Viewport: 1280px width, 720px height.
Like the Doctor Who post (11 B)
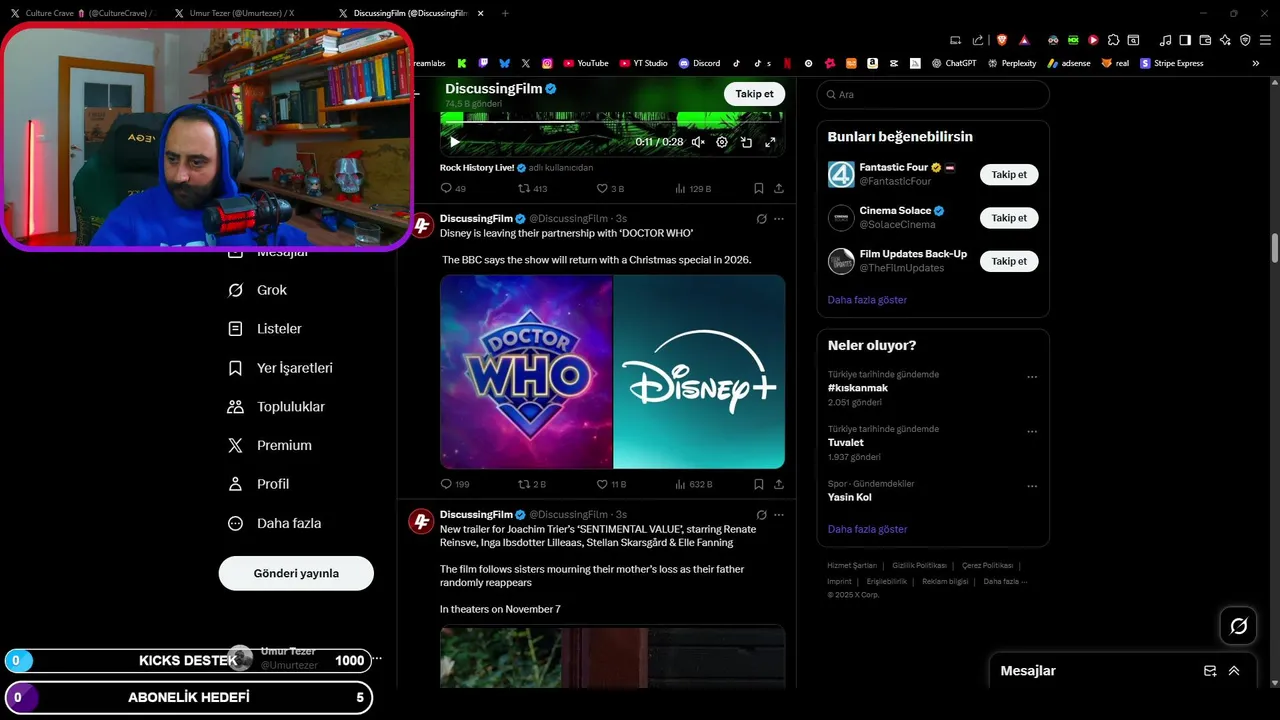tap(611, 484)
